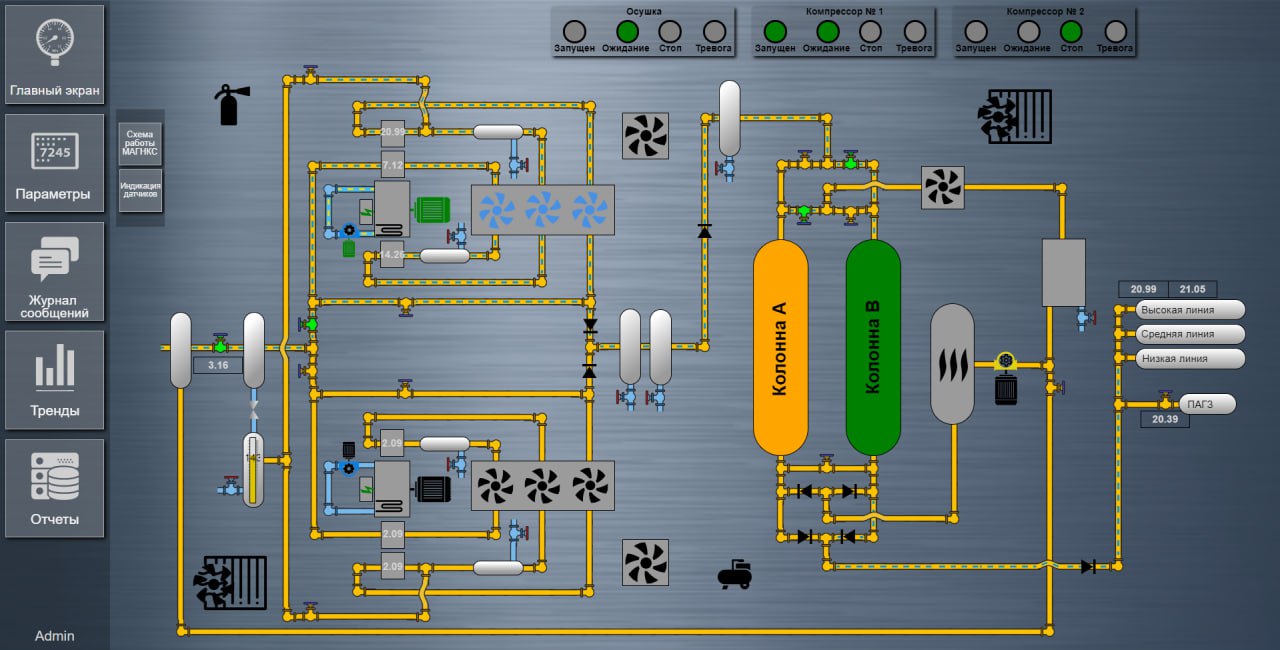
Task: Click the 14.26 pressure value
Action: pyautogui.click(x=392, y=255)
